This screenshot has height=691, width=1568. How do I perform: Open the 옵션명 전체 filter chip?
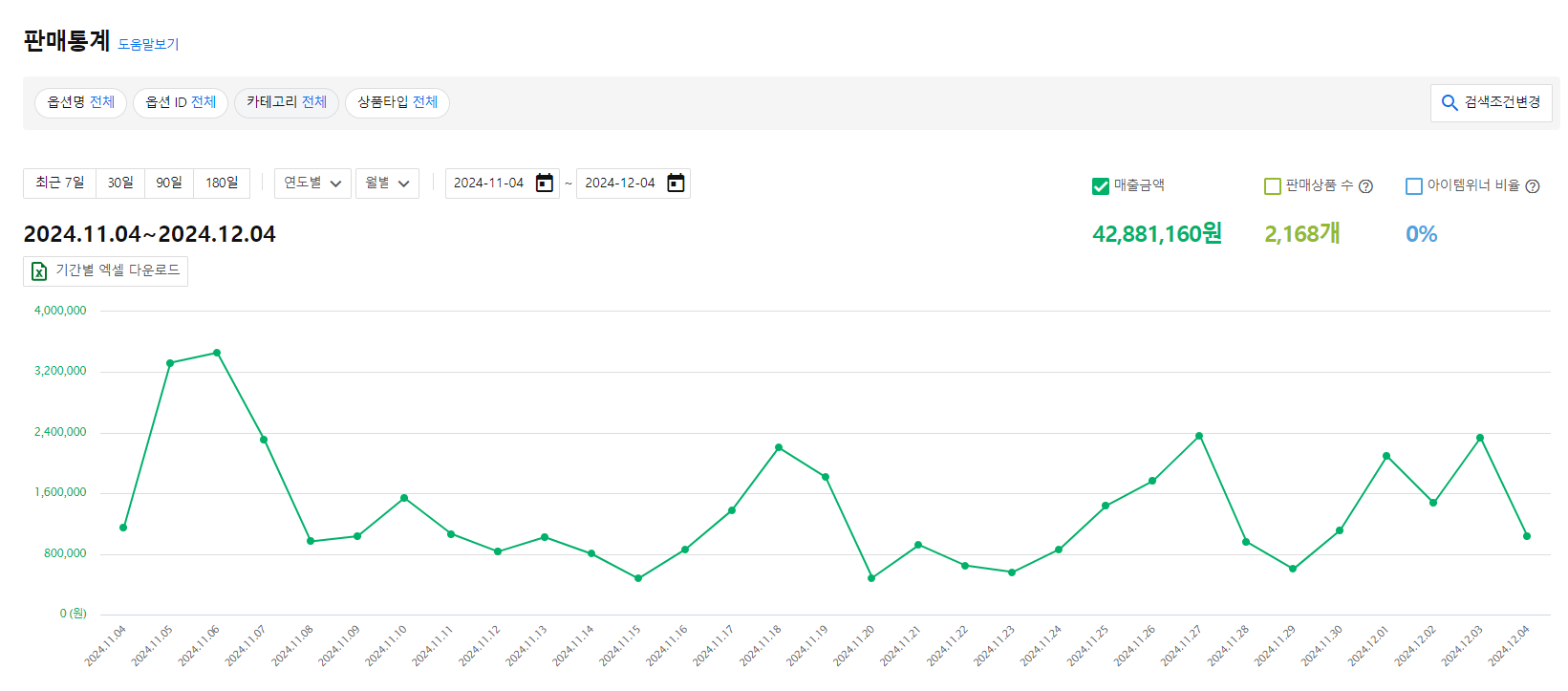pyautogui.click(x=80, y=102)
